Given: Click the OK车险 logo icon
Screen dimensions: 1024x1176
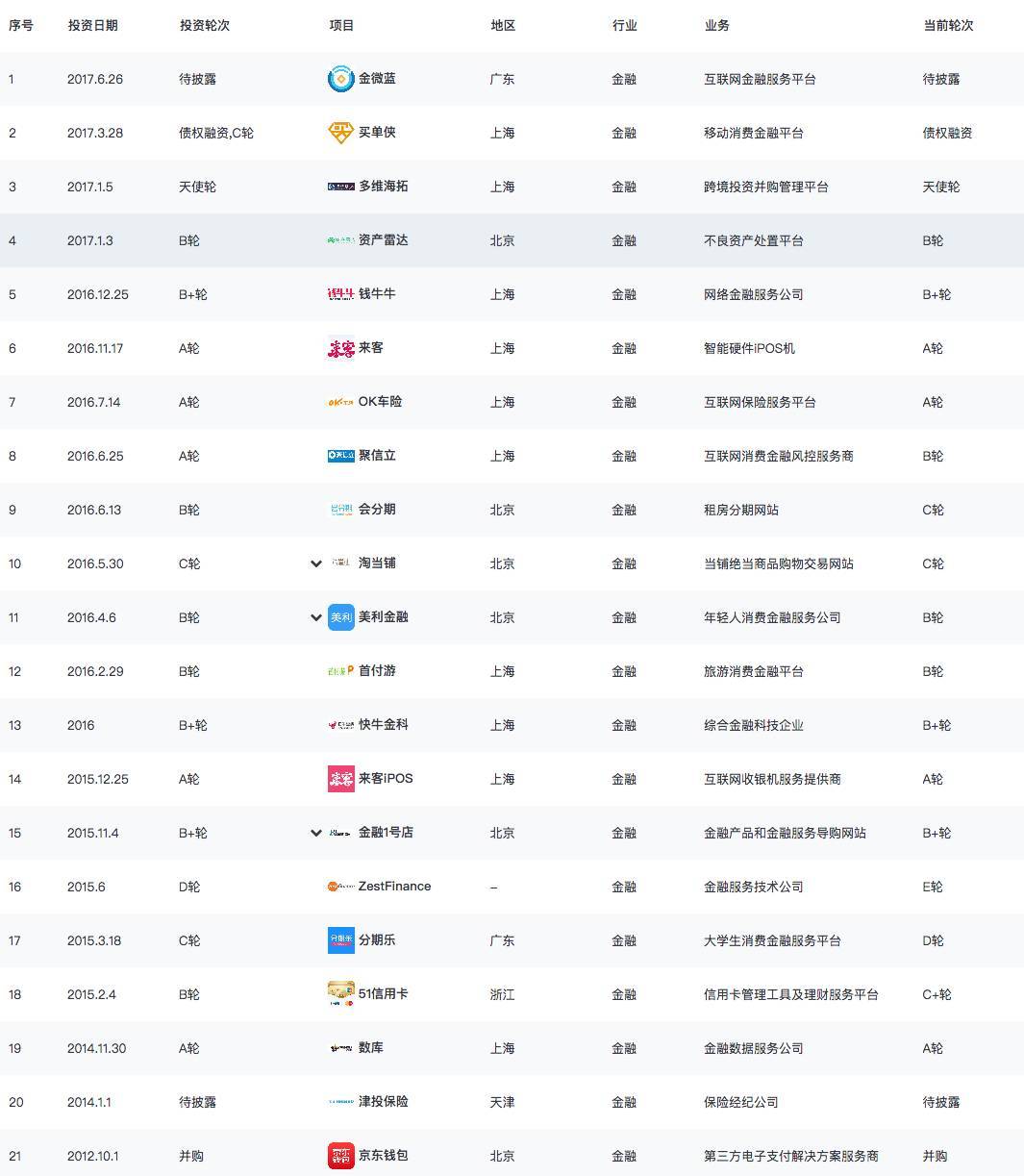Looking at the screenshot, I should pos(341,402).
